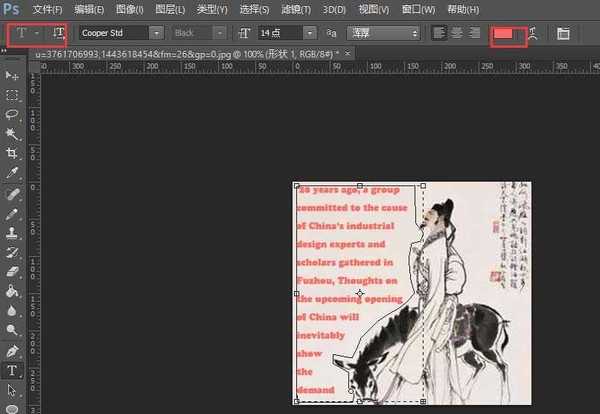This screenshot has width=600, height=414.
Task: Select the Clone Stamp tool
Action: 12,232
